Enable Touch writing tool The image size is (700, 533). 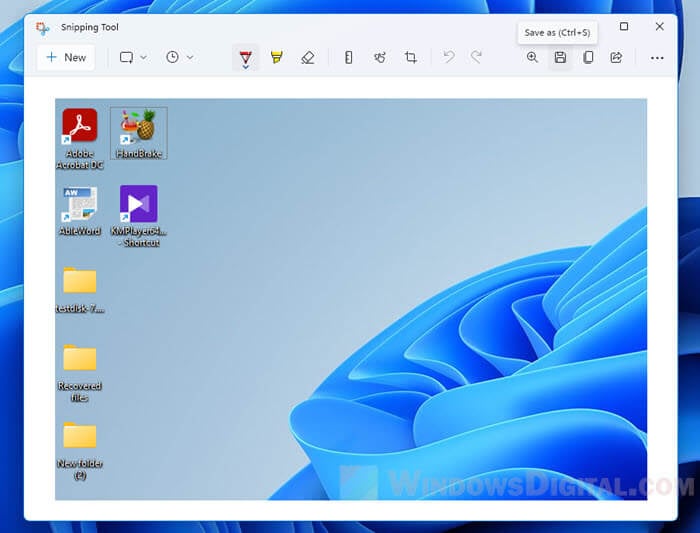click(379, 57)
